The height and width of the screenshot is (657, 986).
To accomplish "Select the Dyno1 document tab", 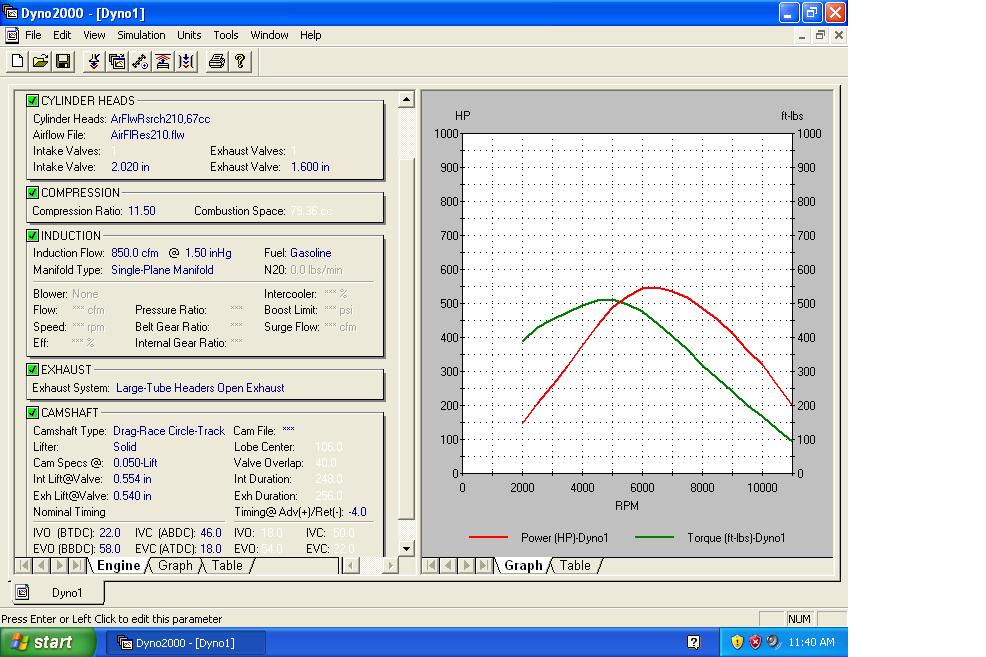I will point(58,592).
